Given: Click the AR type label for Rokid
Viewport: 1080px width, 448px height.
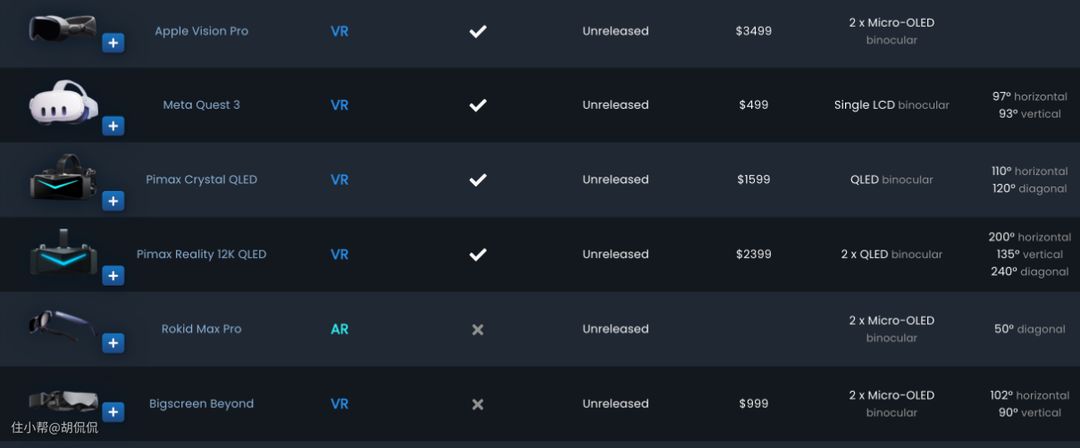Looking at the screenshot, I should tap(340, 329).
